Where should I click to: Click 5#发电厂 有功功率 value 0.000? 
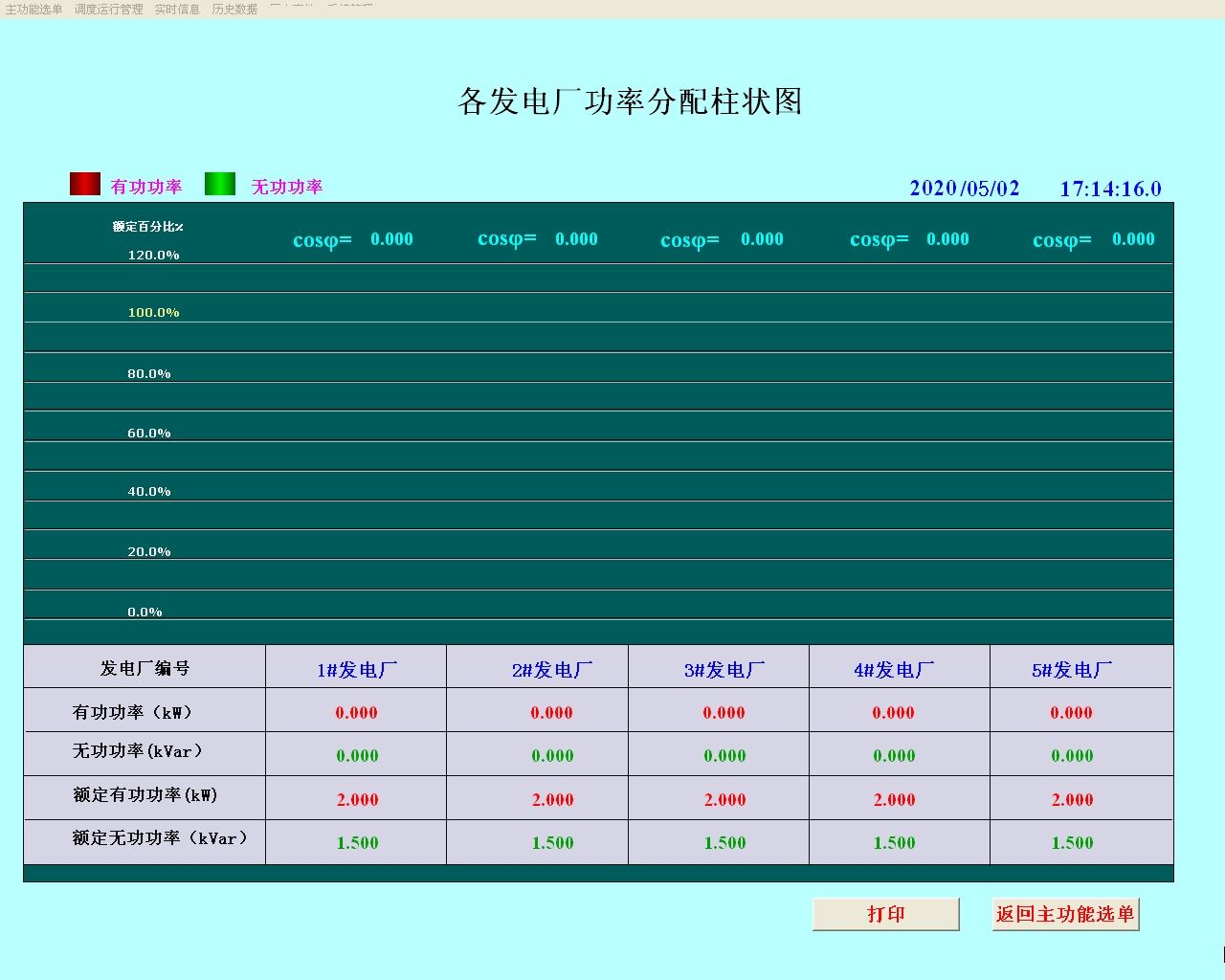click(1071, 713)
